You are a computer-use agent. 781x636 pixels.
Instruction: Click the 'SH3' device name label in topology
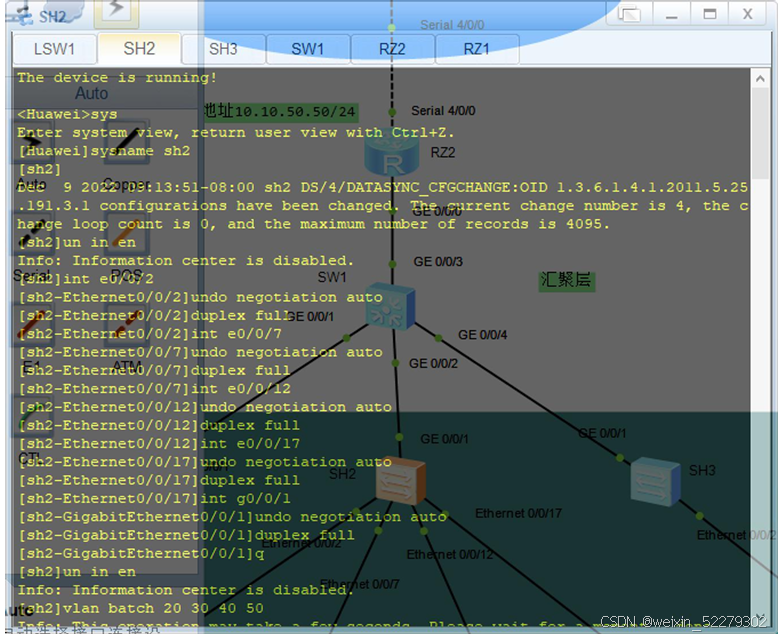pos(702,470)
